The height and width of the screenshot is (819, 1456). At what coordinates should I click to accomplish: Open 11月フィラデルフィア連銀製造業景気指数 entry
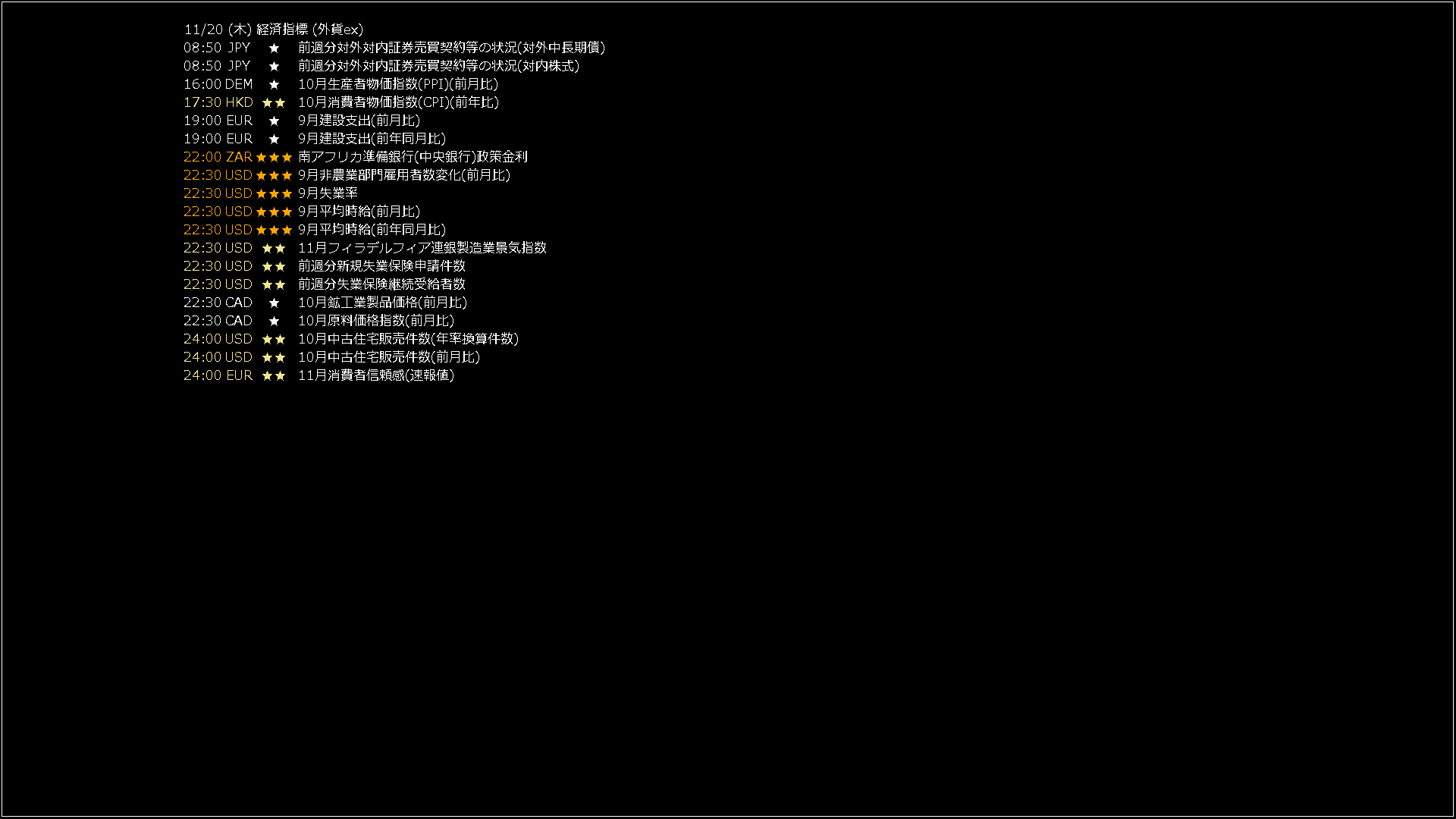point(422,248)
